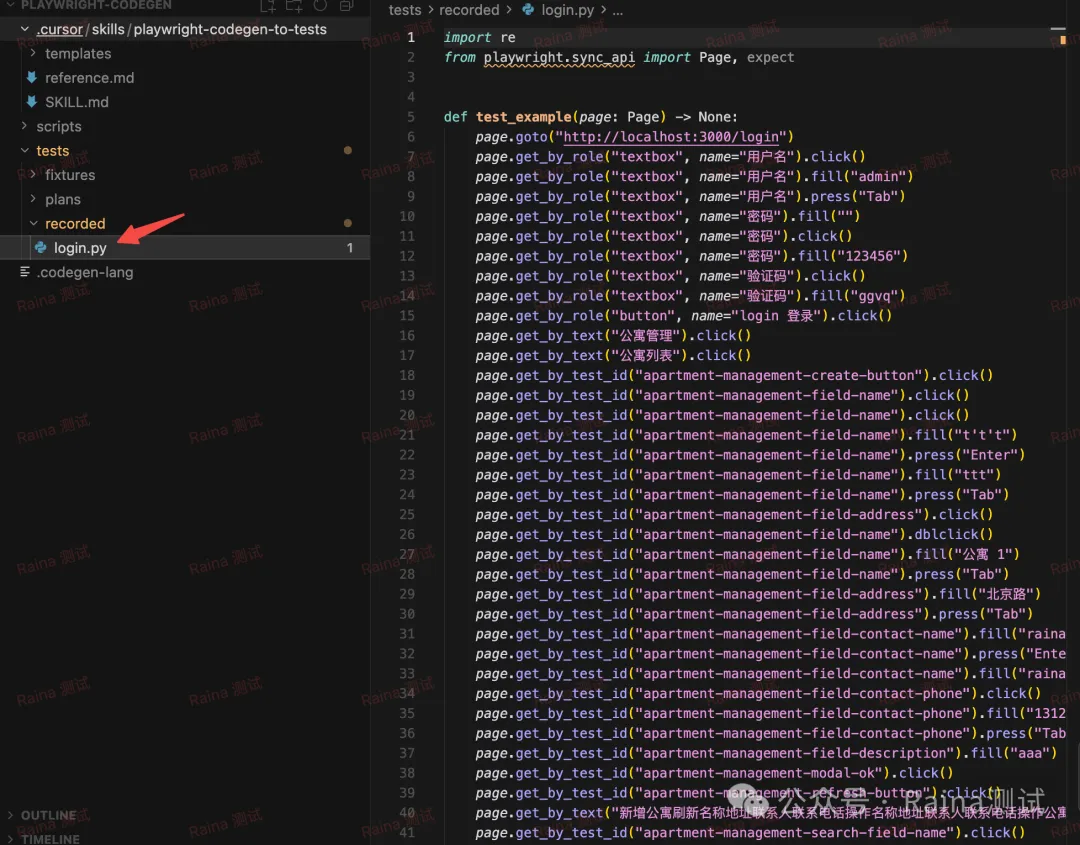Expand the templates folder
This screenshot has height=845, width=1080.
pos(33,53)
